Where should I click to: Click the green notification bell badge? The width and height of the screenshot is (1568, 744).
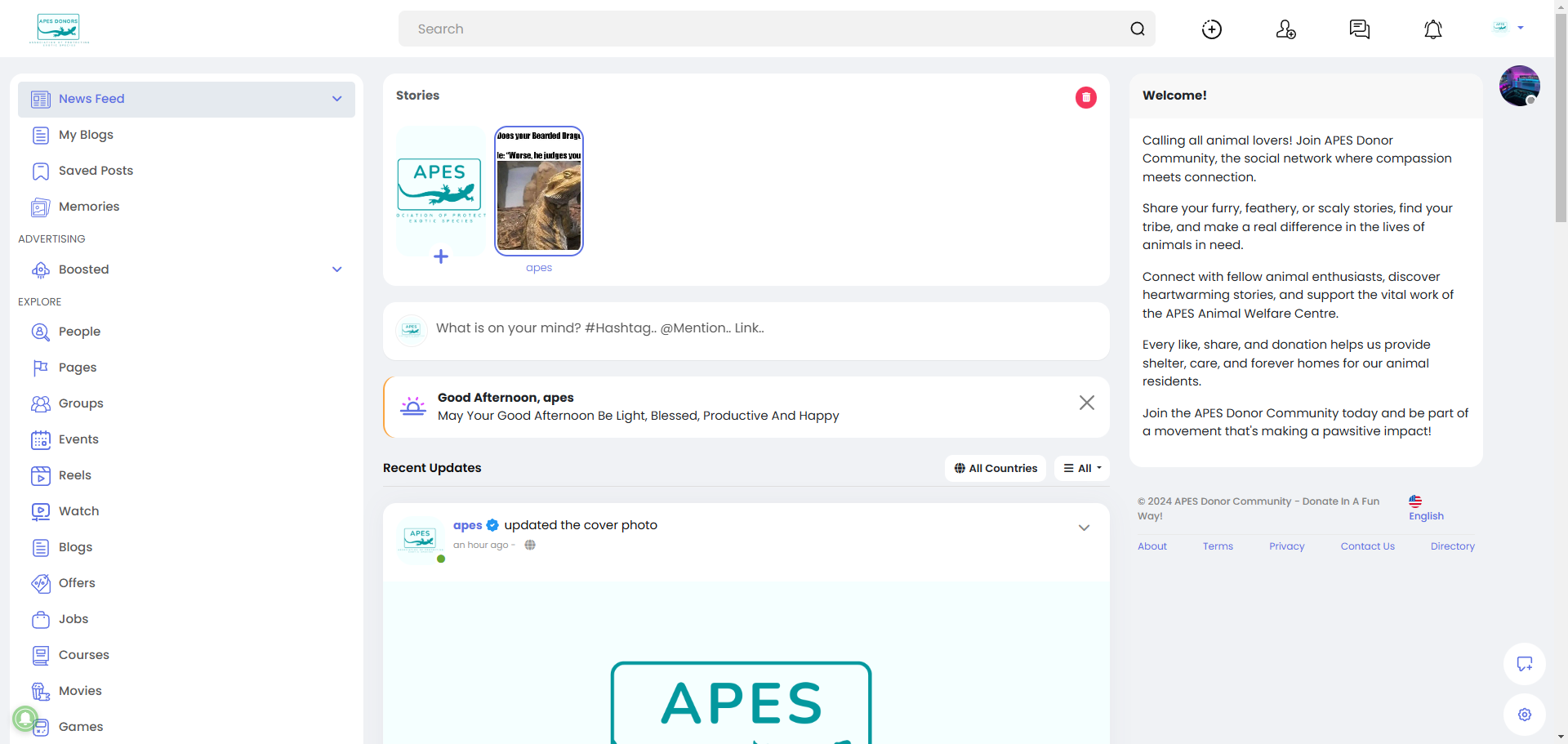coord(25,719)
